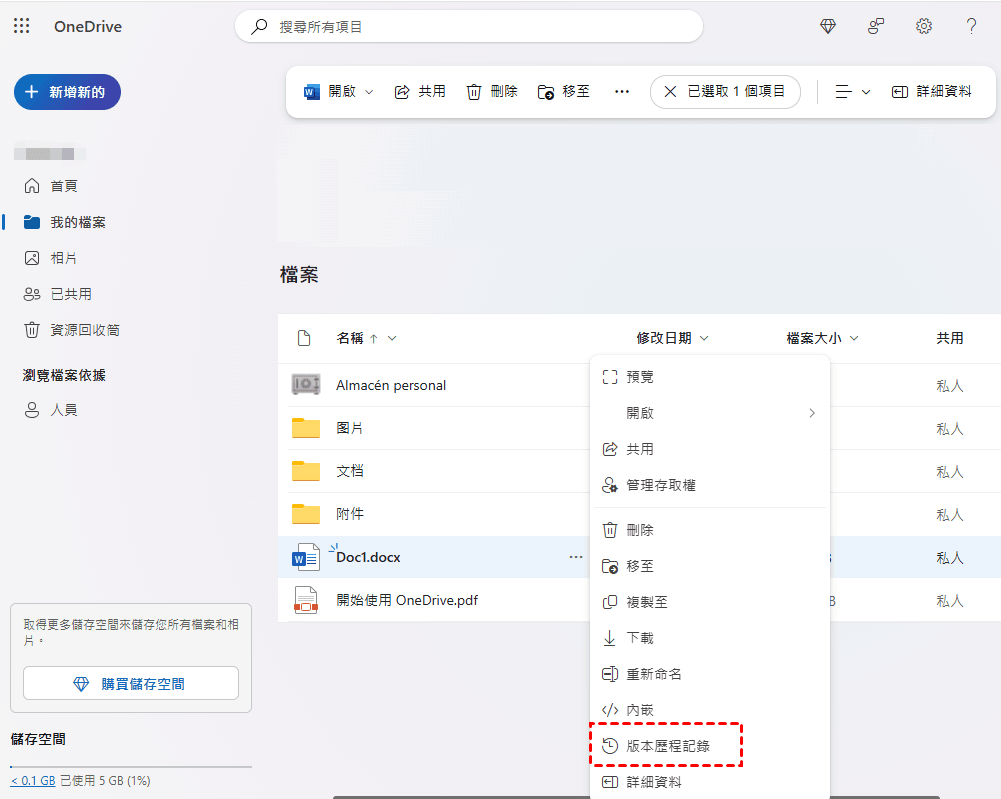
Task: Choose 下載 in the context menu
Action: (710, 638)
